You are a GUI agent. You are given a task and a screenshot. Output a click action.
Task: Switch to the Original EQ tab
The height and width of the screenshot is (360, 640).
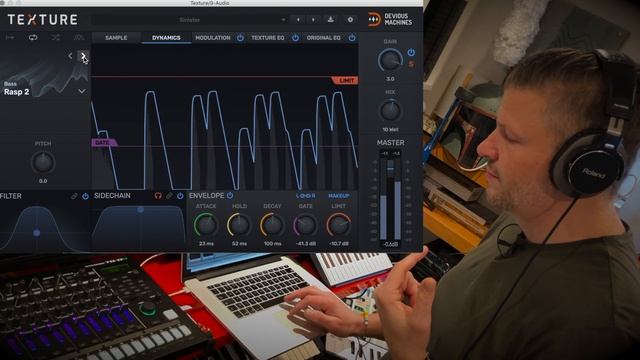tap(323, 38)
